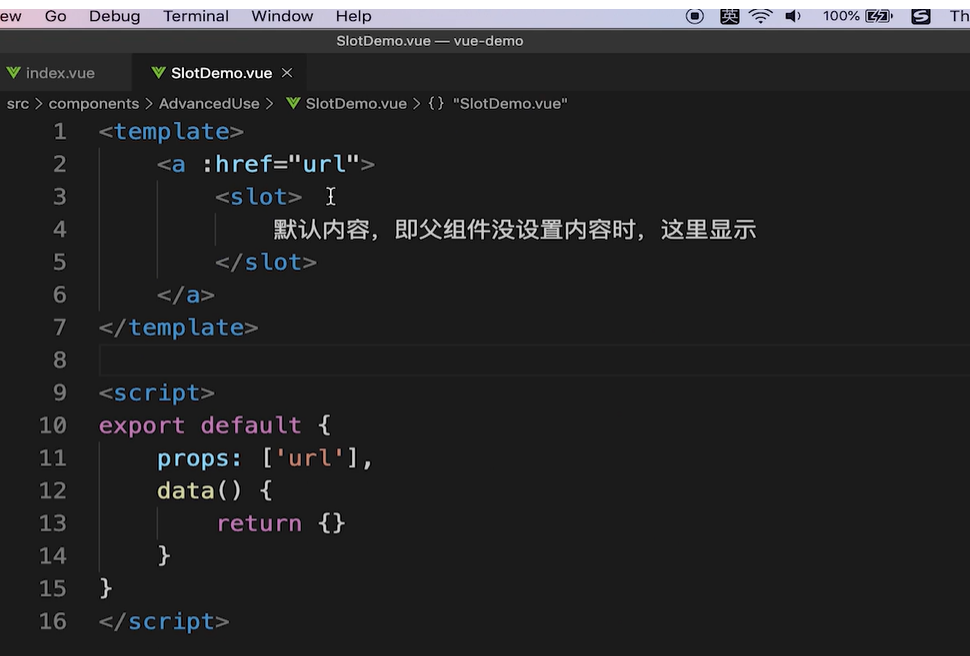Viewport: 970px width, 656px height.
Task: Click the data() method on line 12
Action: click(x=199, y=491)
